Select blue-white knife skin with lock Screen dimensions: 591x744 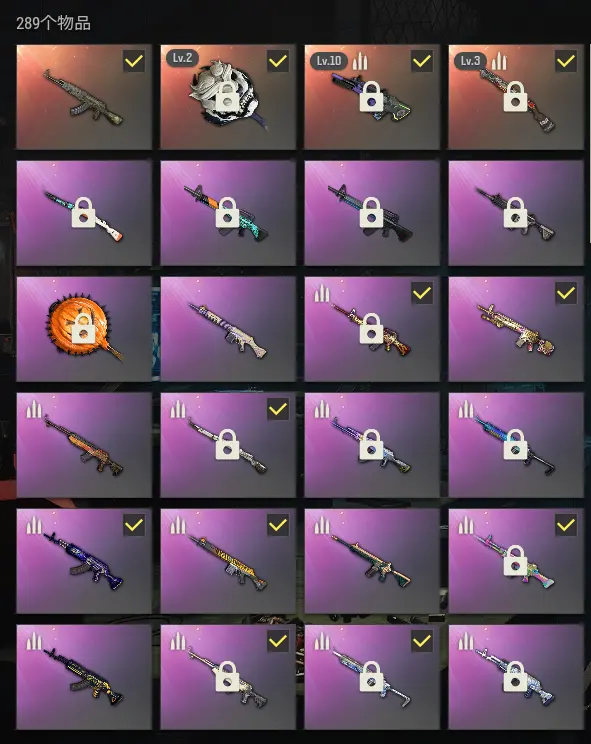tap(84, 213)
